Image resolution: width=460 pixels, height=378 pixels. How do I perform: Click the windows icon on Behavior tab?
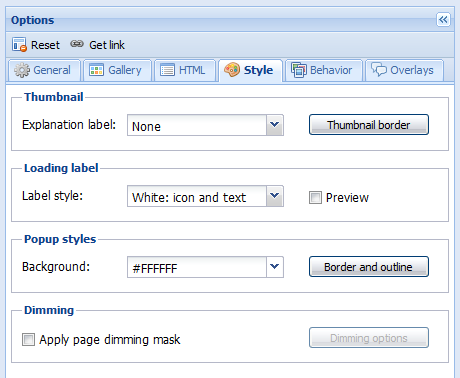tap(299, 70)
